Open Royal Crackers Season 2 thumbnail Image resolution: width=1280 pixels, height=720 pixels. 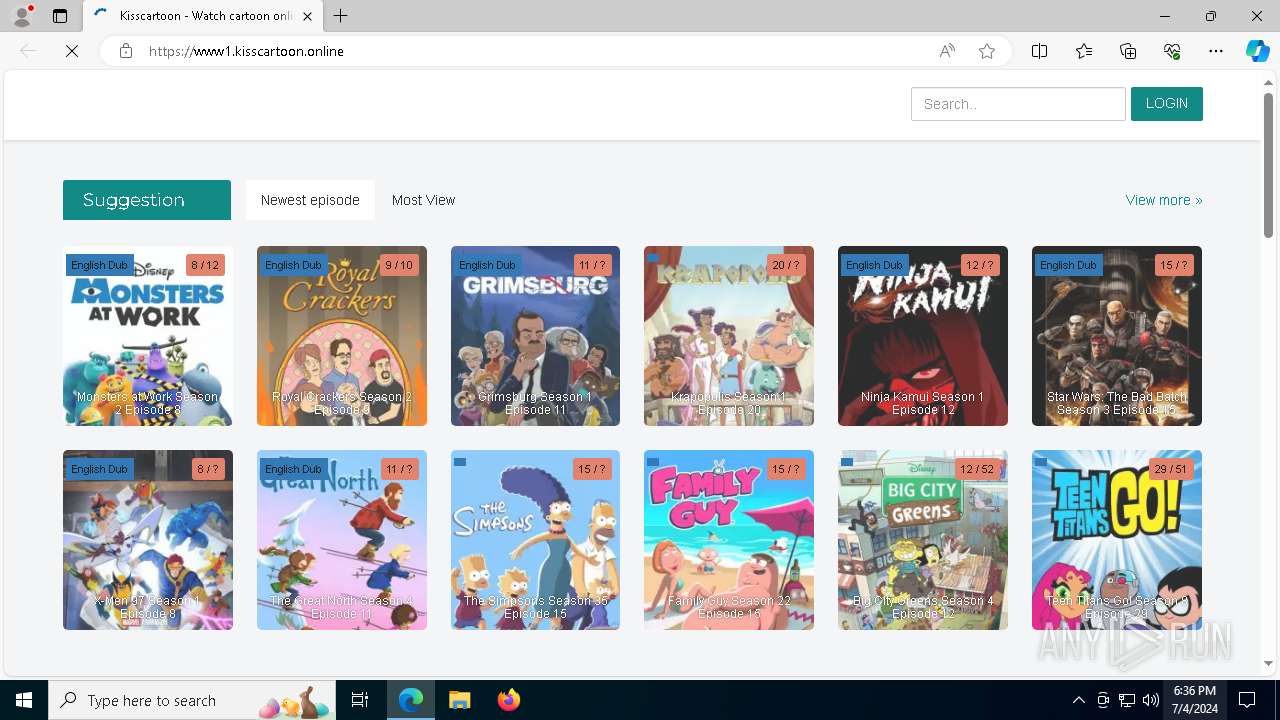[x=342, y=336]
